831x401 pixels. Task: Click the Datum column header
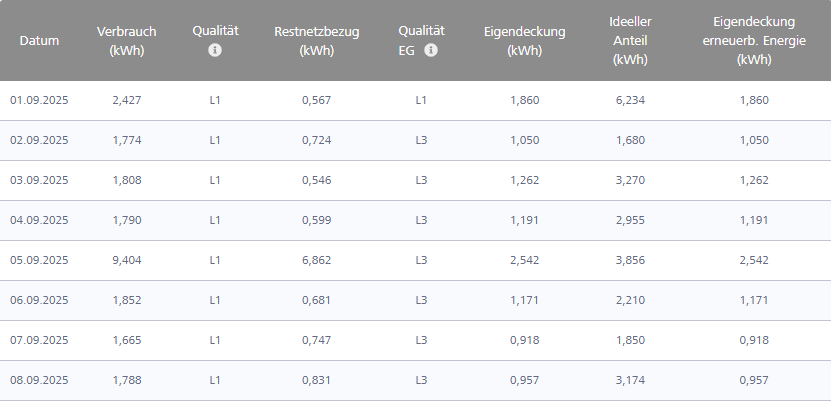coord(39,41)
